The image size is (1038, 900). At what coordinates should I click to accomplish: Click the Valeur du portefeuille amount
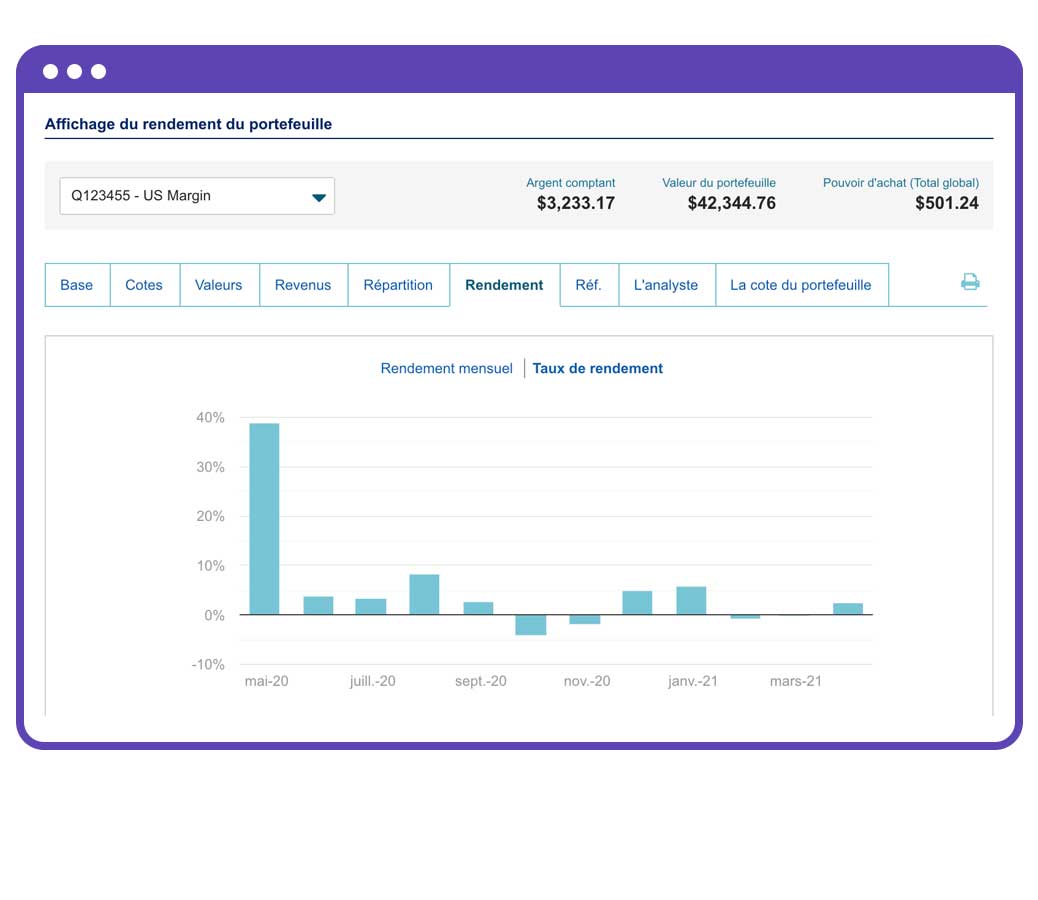[731, 202]
